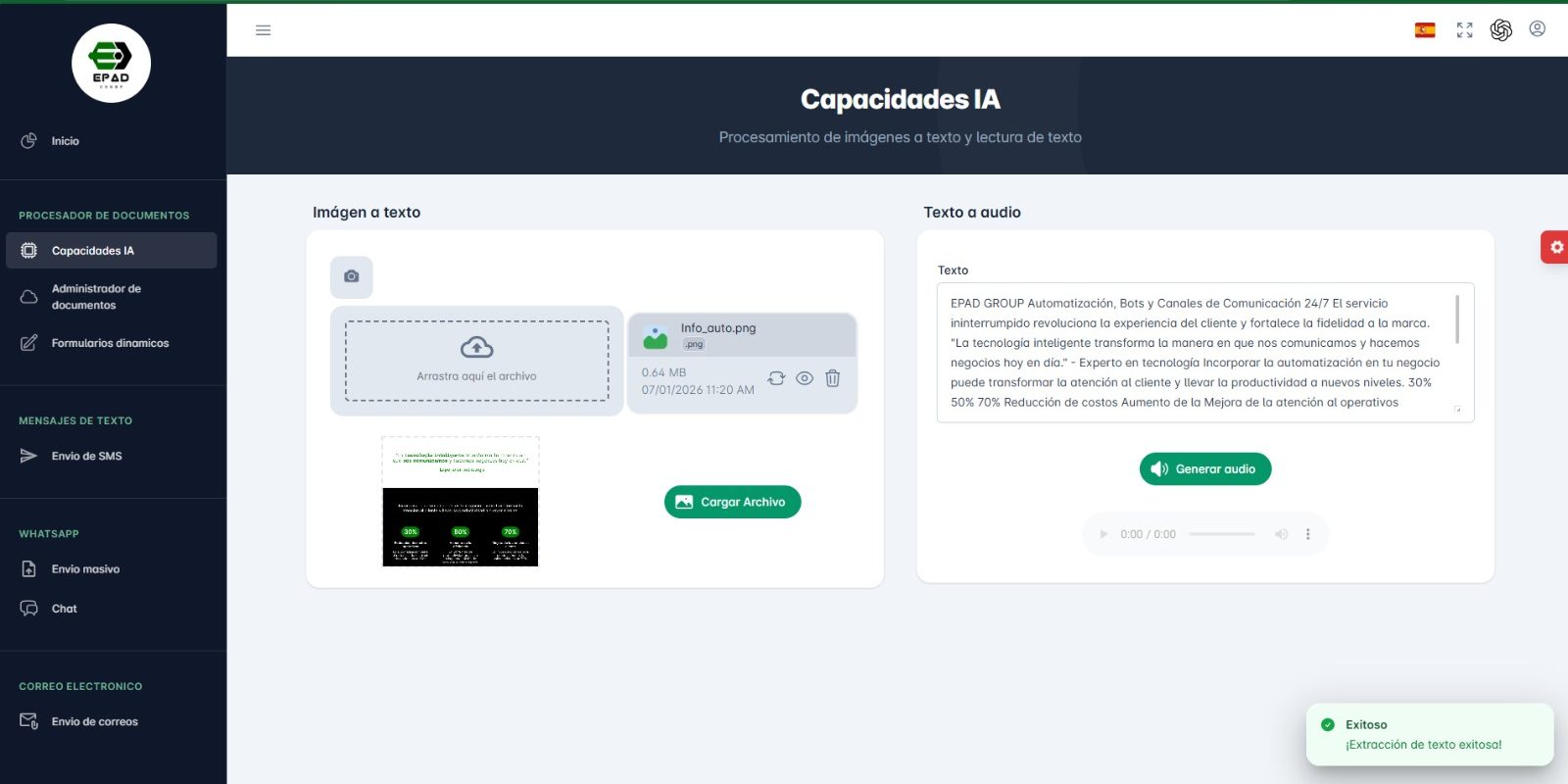The width and height of the screenshot is (1568, 784).
Task: Click the '0.64 MB' file size text
Action: pyautogui.click(x=663, y=372)
